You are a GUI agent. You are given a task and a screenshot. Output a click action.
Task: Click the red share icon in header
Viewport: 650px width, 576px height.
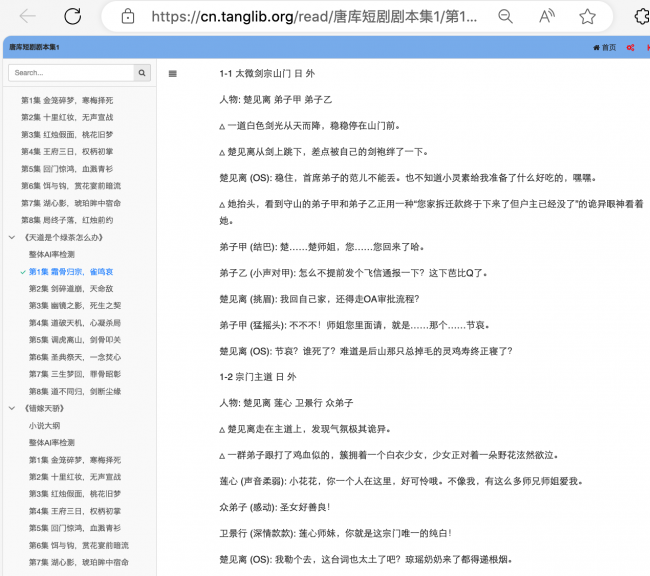click(631, 47)
